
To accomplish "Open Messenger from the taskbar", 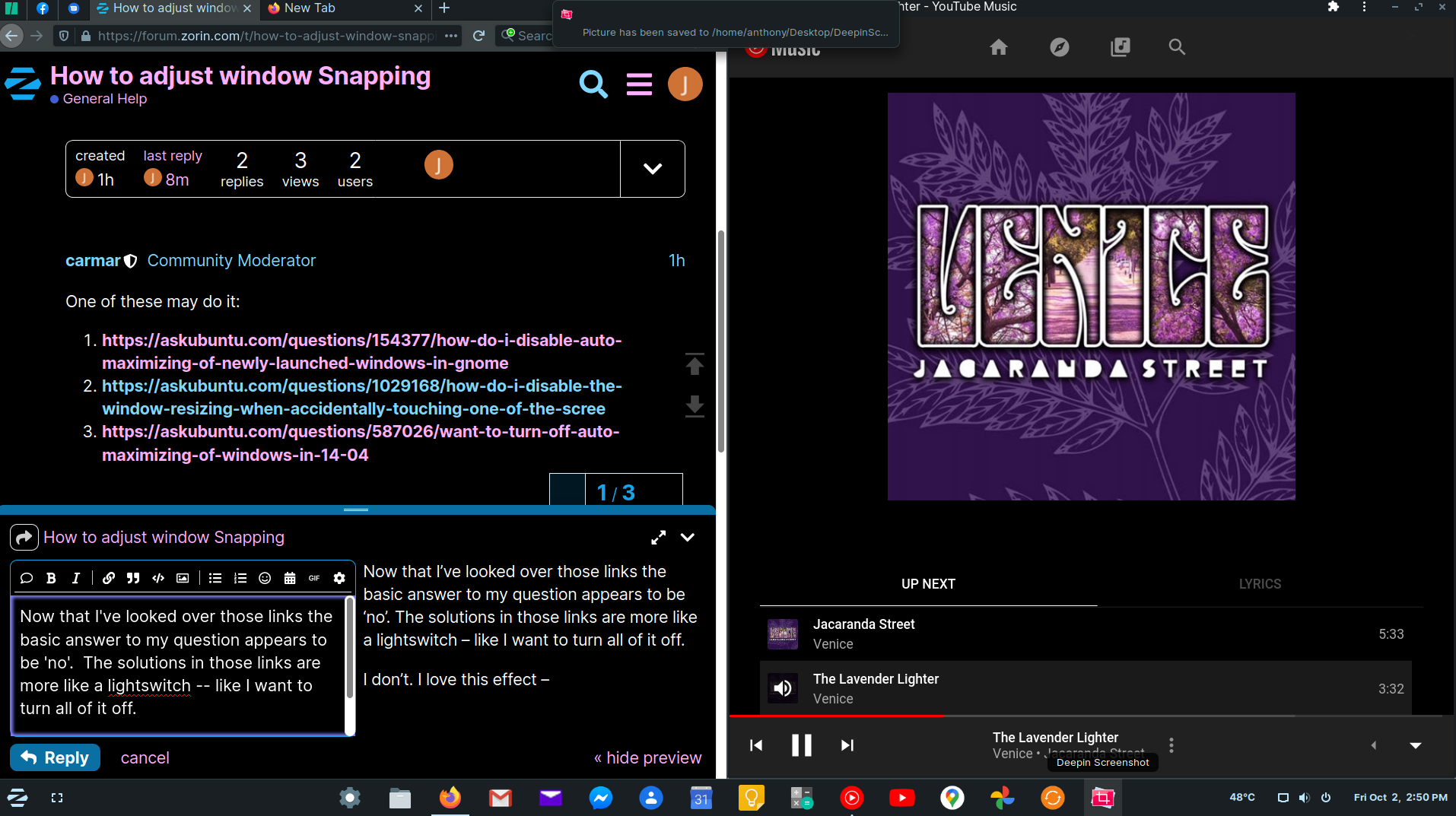I will tap(600, 798).
